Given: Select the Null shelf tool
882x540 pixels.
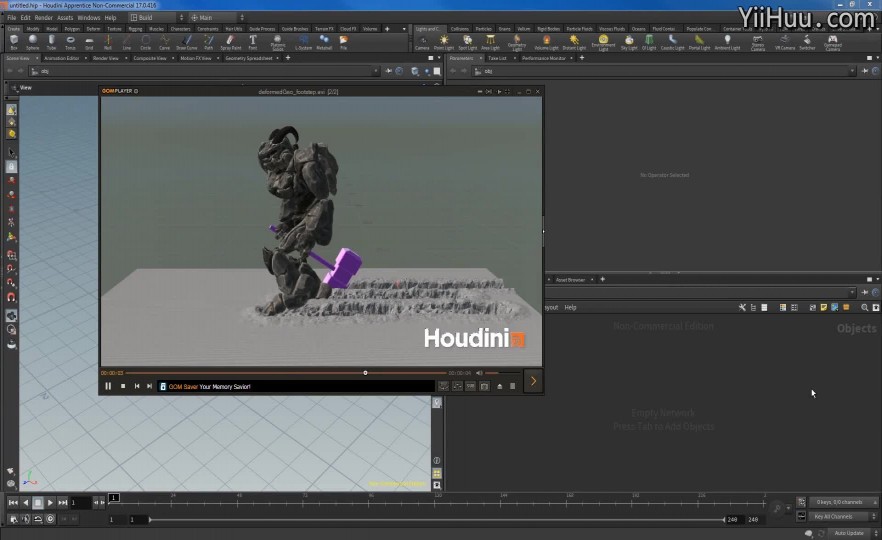Looking at the screenshot, I should (108, 42).
